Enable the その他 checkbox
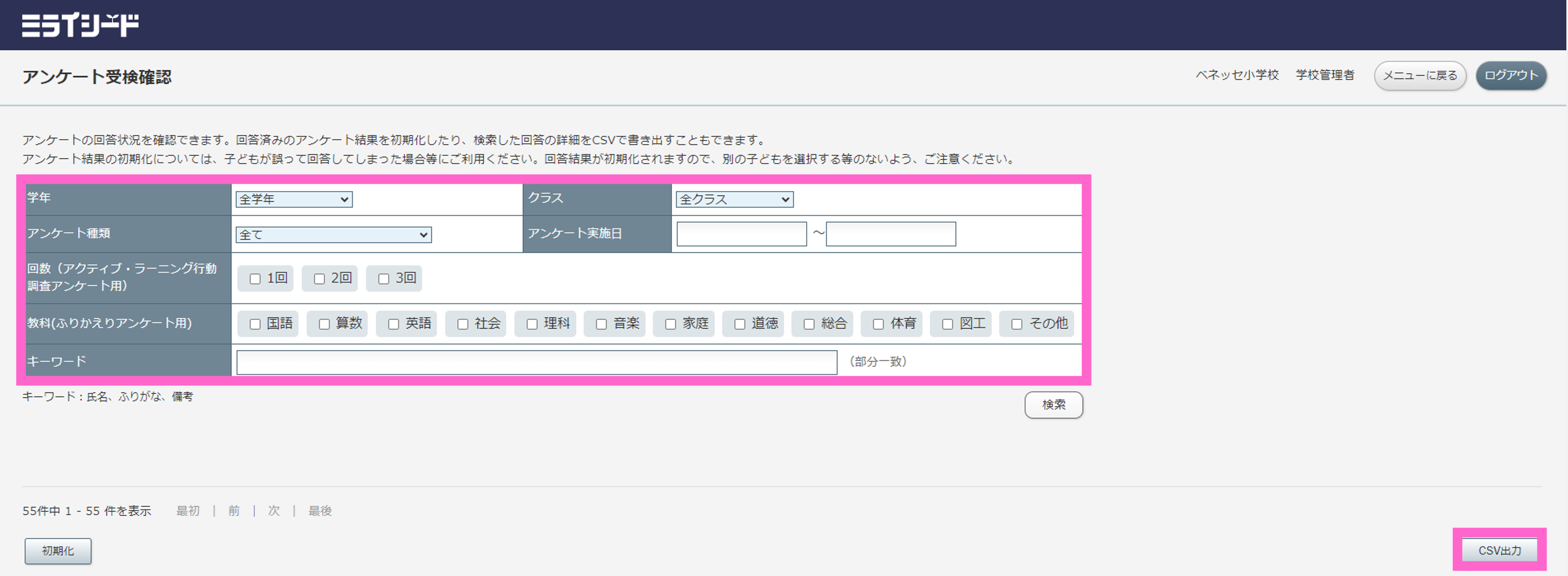1568x576 pixels. coord(1016,324)
